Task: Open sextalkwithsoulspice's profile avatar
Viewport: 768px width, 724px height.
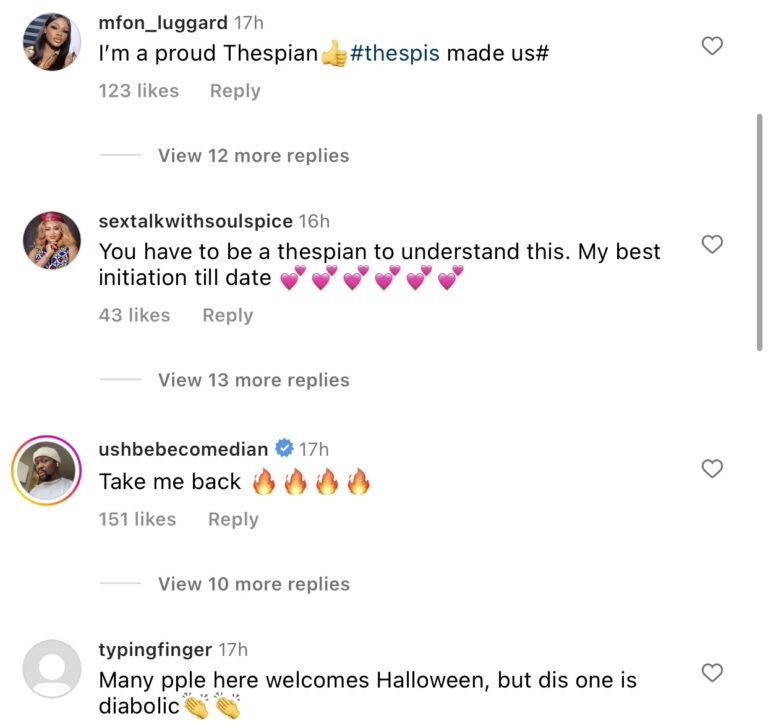Action: (x=51, y=241)
